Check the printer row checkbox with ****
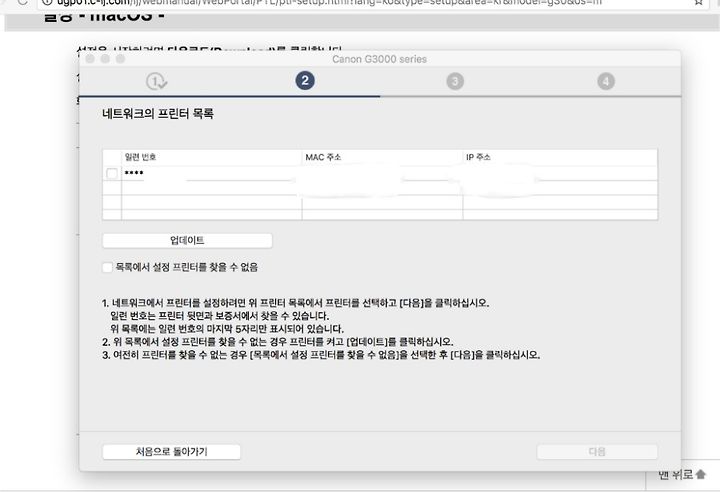The width and height of the screenshot is (720, 492). (x=112, y=173)
